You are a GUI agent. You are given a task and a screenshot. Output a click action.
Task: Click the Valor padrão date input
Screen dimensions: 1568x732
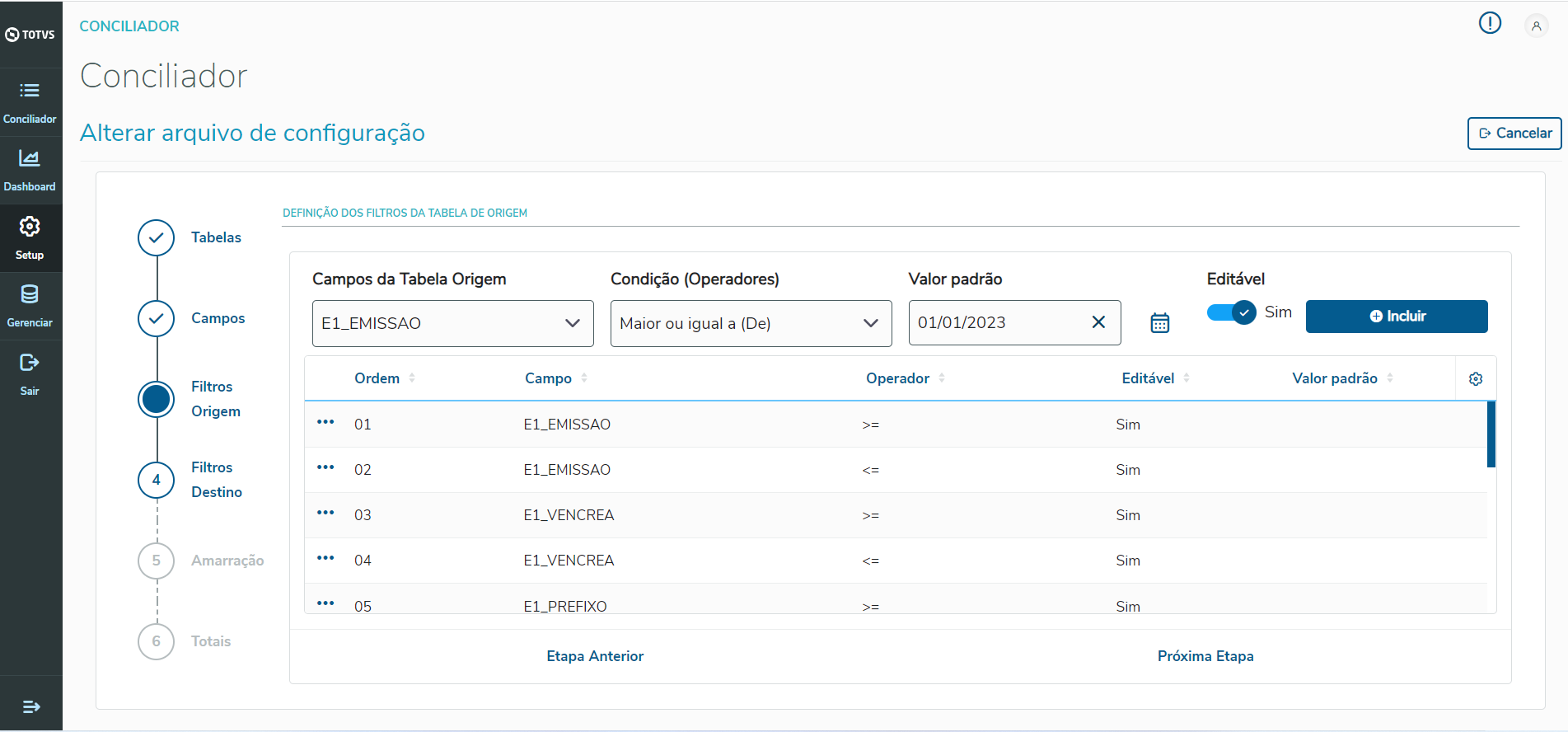[997, 323]
